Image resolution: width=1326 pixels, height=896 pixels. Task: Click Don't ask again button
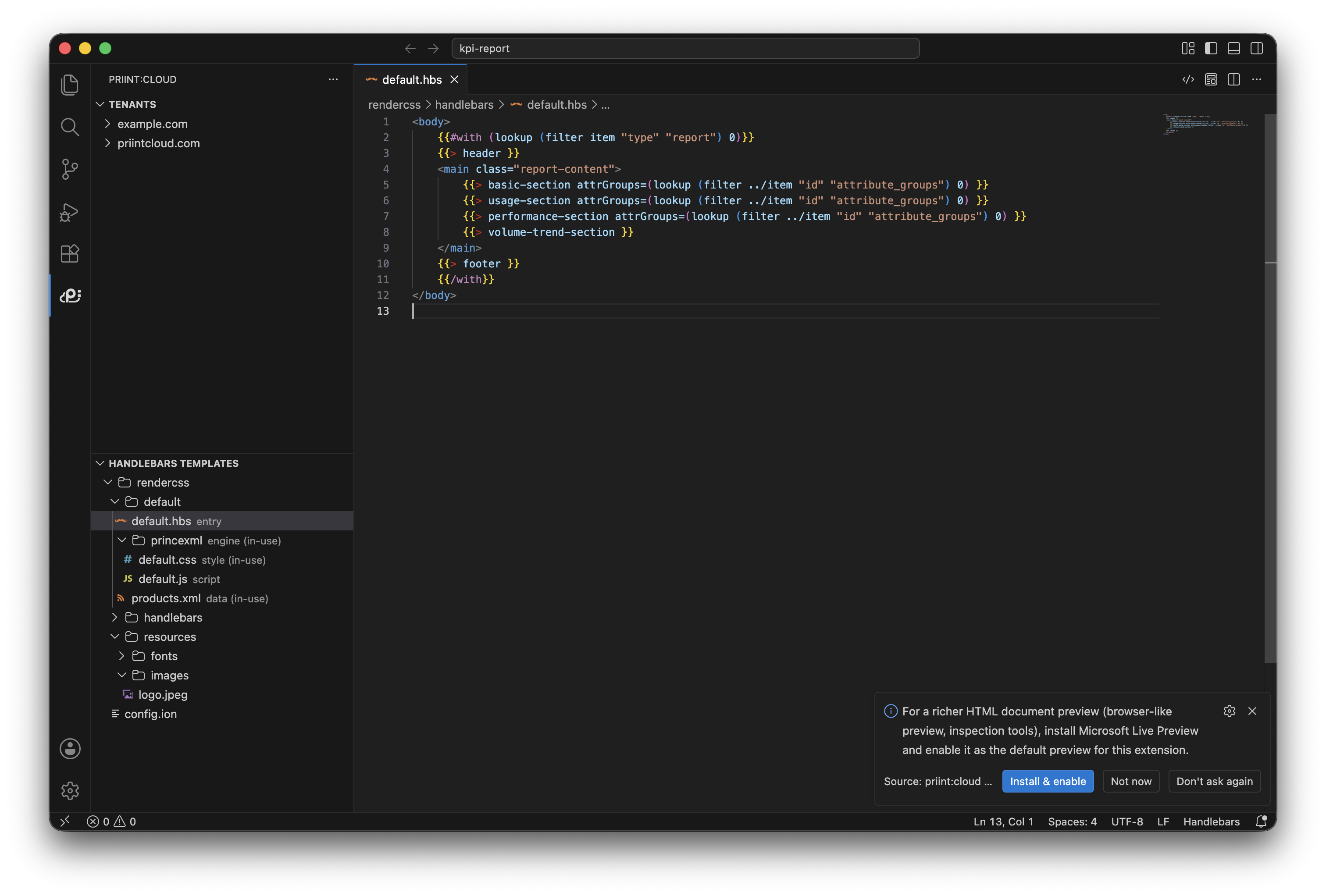coord(1214,781)
